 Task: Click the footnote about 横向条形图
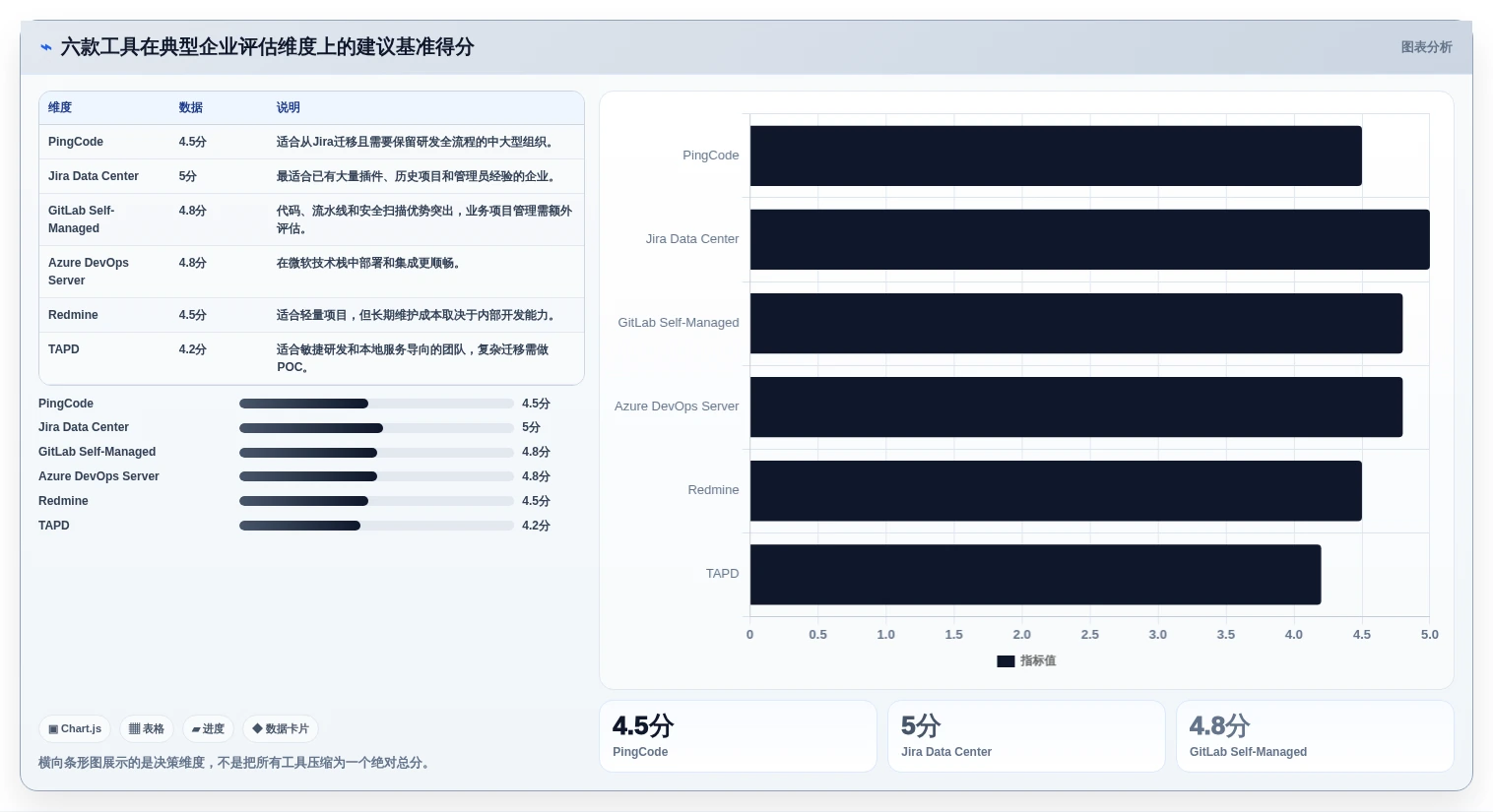(x=236, y=763)
